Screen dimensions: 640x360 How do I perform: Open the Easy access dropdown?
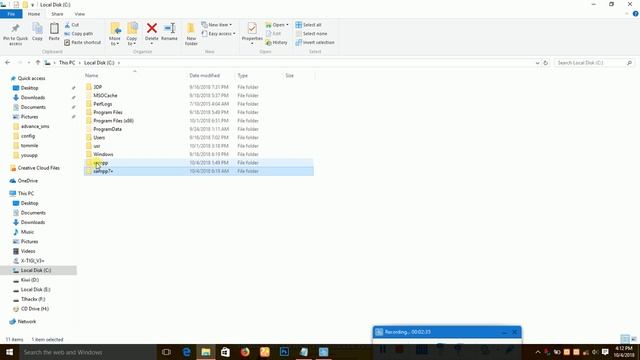pyautogui.click(x=218, y=33)
